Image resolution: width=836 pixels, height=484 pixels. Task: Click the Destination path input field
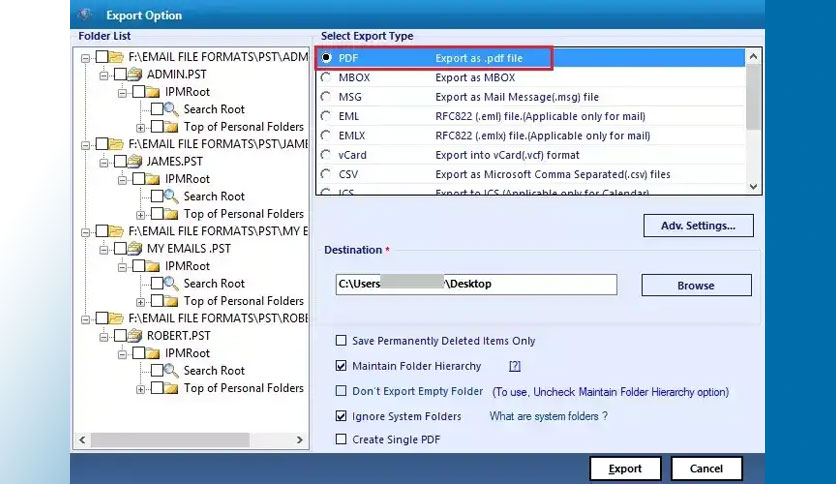(476, 284)
